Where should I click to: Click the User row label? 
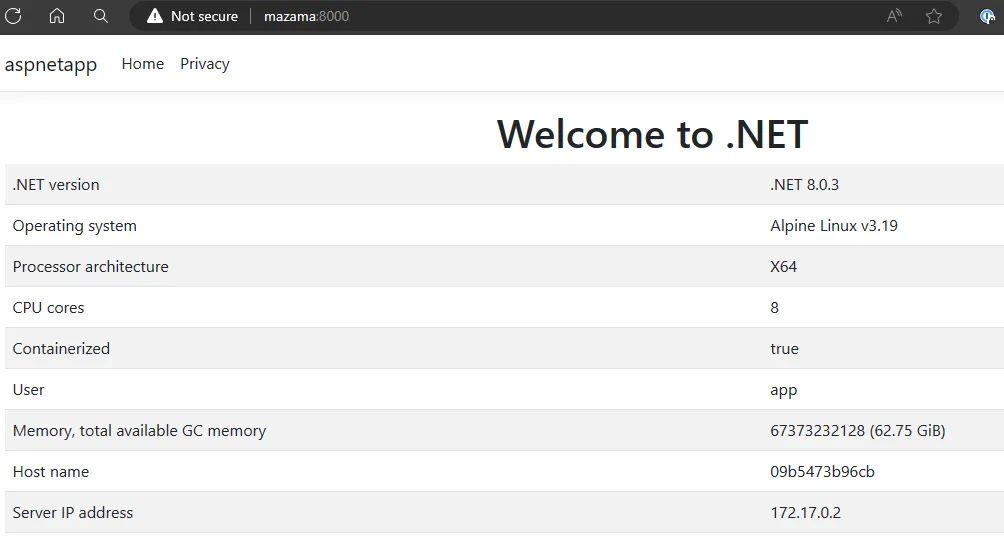click(x=28, y=390)
